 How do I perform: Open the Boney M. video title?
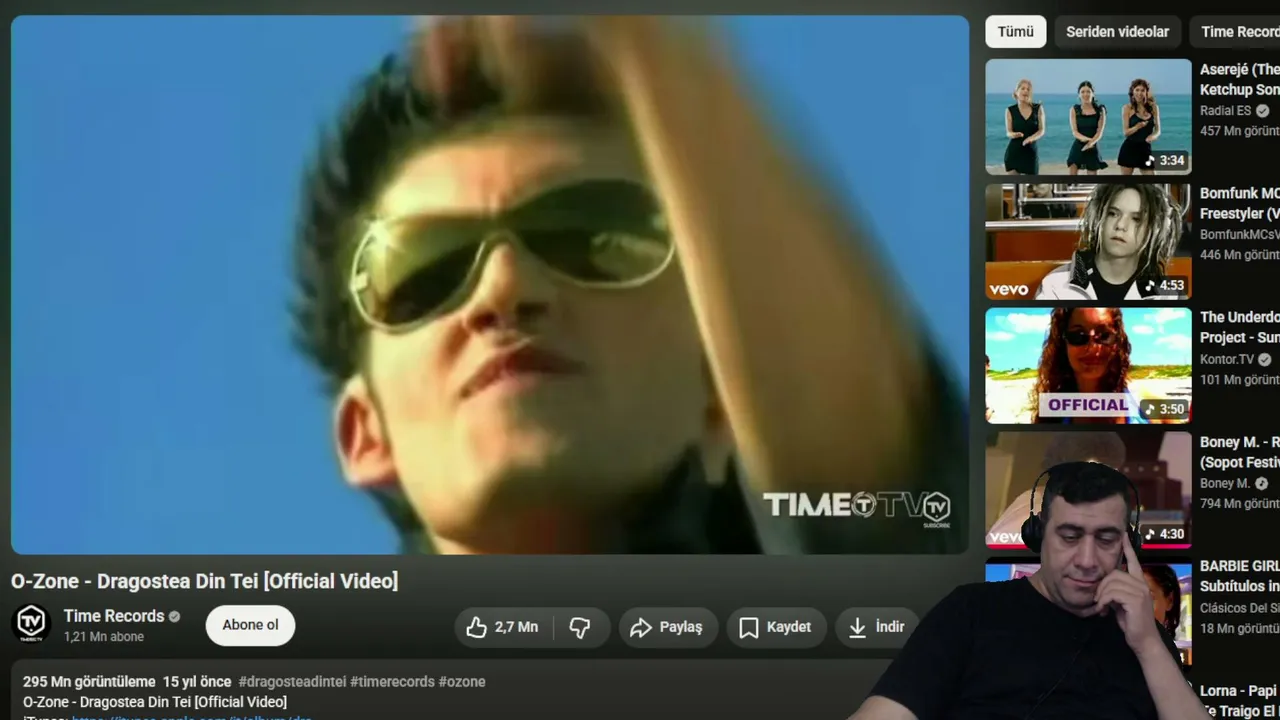click(x=1240, y=452)
